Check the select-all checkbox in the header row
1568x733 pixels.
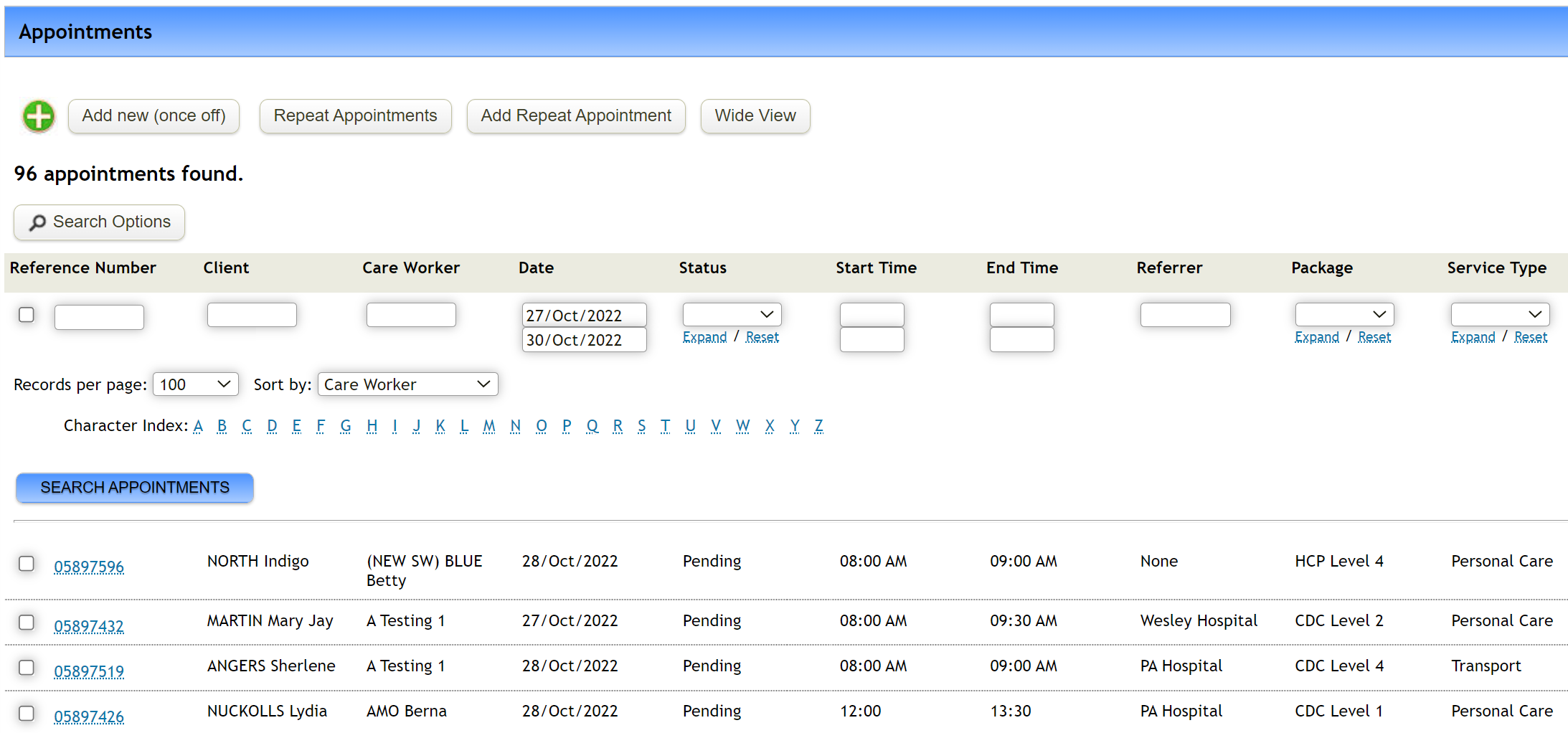[x=27, y=314]
